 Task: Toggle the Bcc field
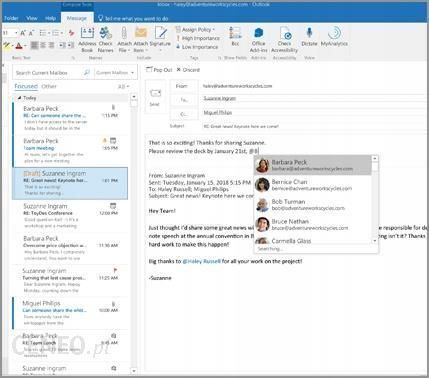[x=235, y=36]
